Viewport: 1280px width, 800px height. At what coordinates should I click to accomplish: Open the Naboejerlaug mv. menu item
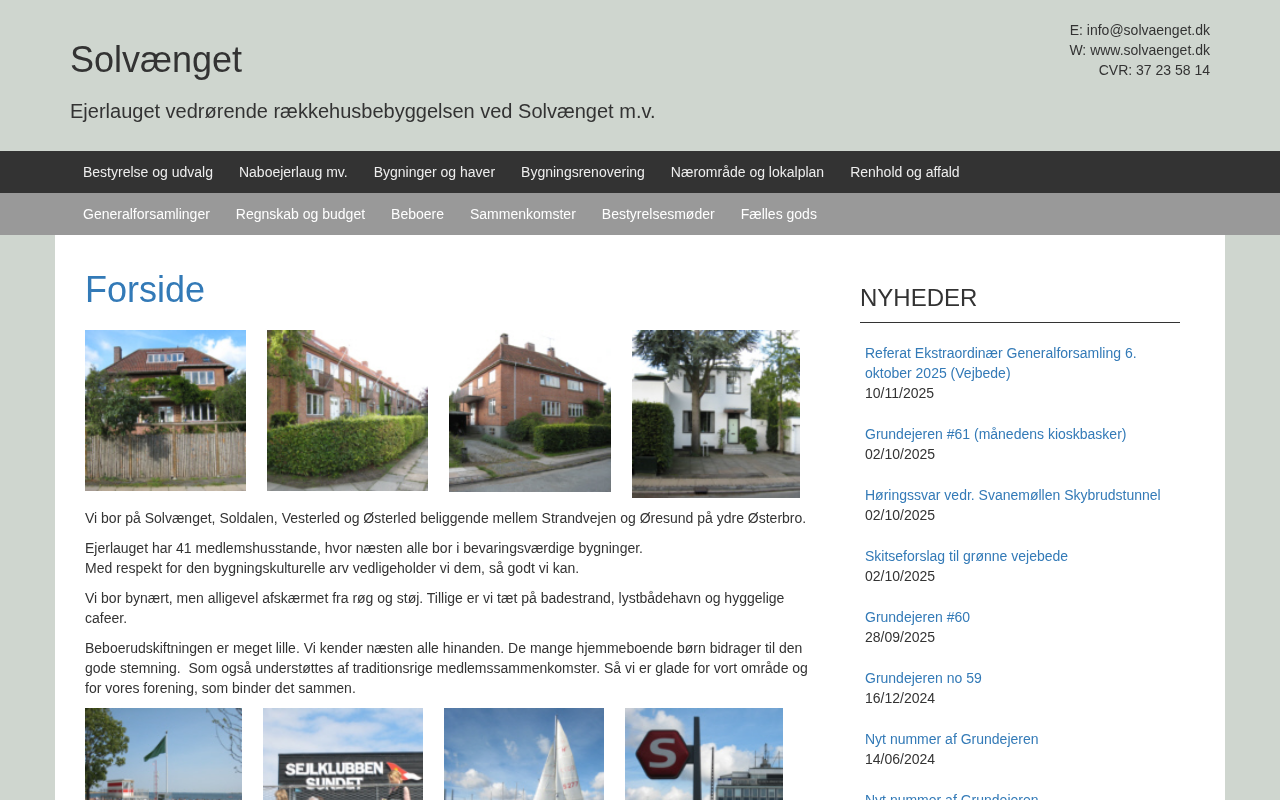coord(293,172)
